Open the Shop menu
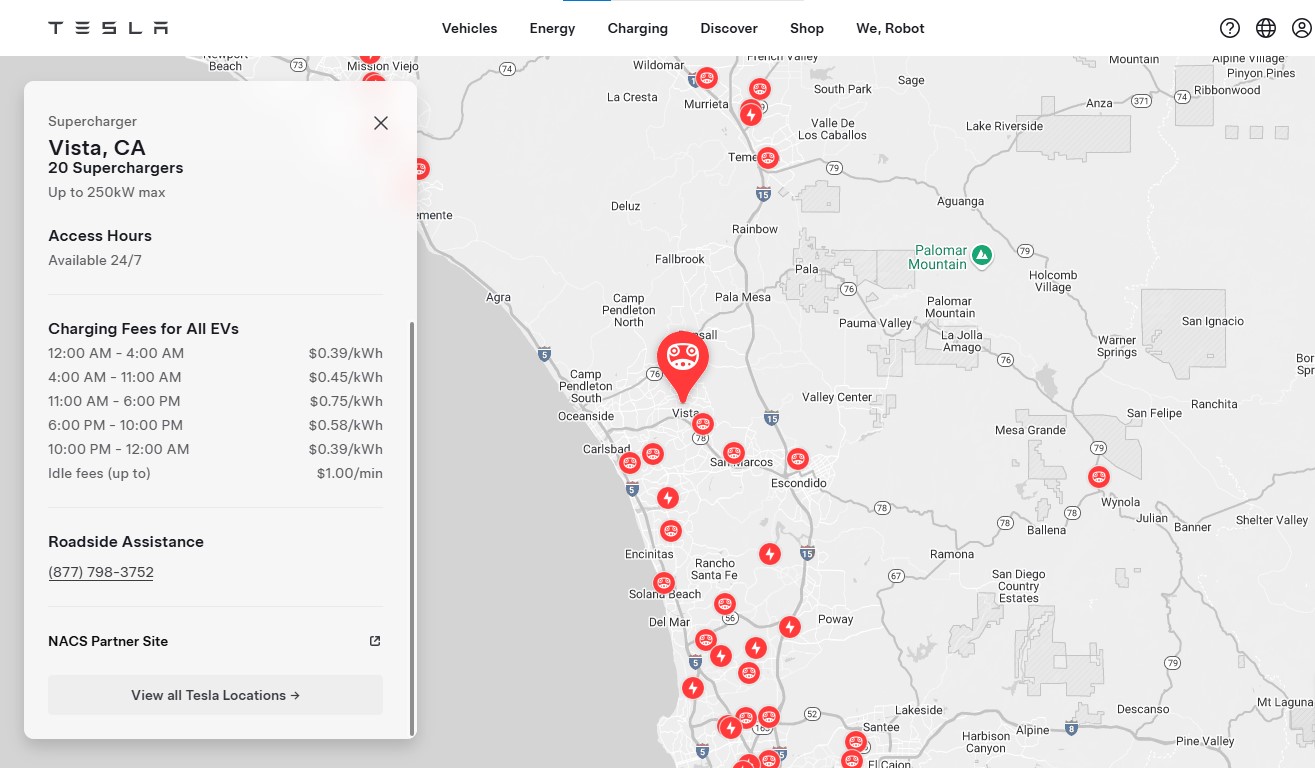The height and width of the screenshot is (768, 1315). [807, 28]
